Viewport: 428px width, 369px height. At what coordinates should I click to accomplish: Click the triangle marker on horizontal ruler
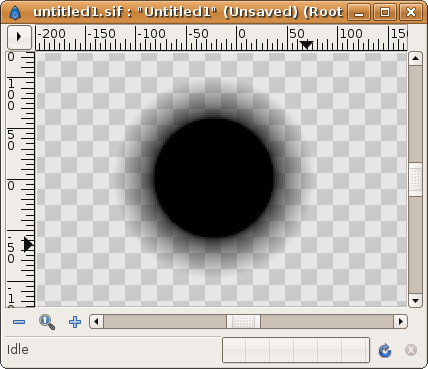[x=307, y=45]
